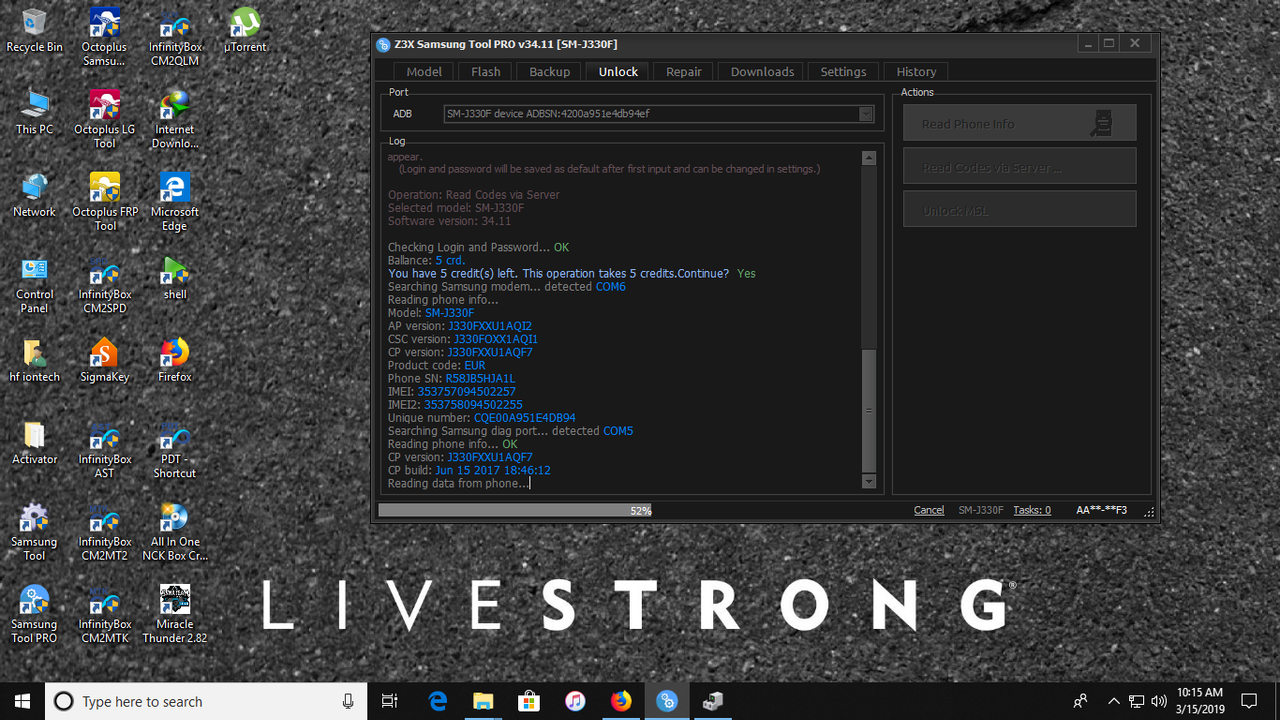Image resolution: width=1280 pixels, height=720 pixels.
Task: Launch InfinityBox CM2MTK shortcut
Action: (x=104, y=614)
